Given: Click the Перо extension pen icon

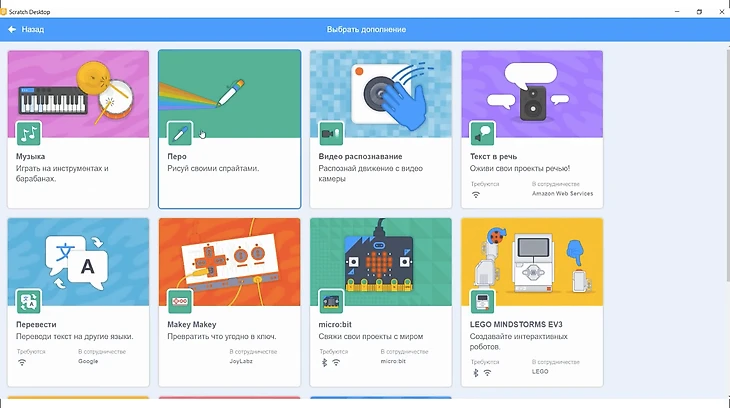Looking at the screenshot, I should (180, 134).
